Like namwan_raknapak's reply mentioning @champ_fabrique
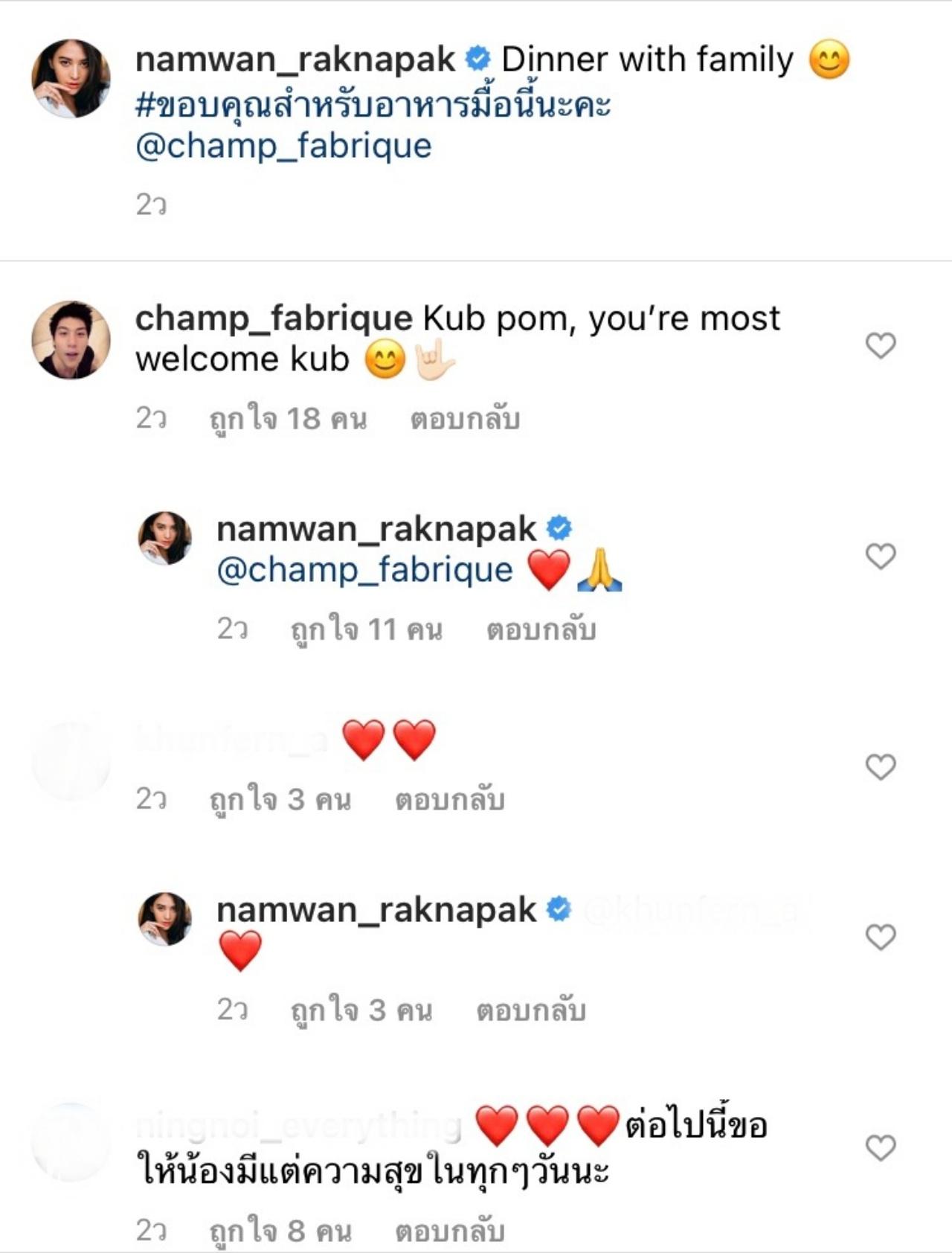The width and height of the screenshot is (952, 1253). 881,556
